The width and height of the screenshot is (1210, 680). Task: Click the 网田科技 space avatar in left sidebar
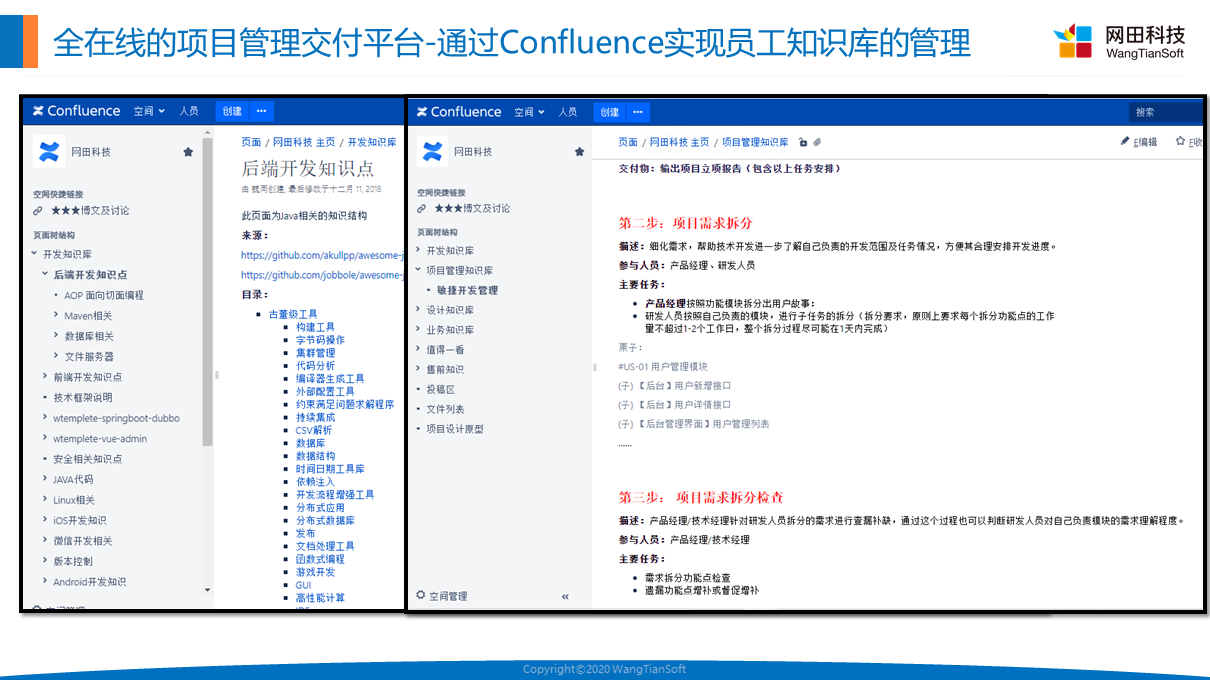(x=48, y=151)
